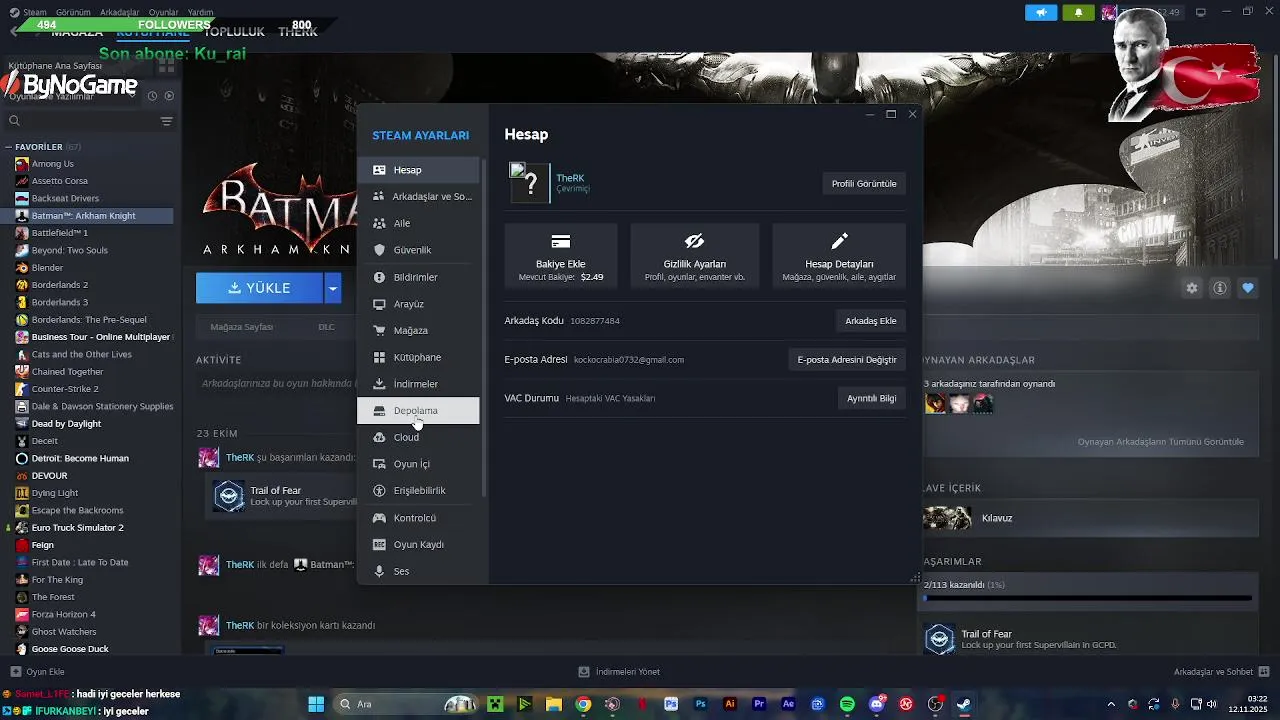
Task: Select Arkadaşlar ve Sohbet settings category
Action: pos(418,197)
